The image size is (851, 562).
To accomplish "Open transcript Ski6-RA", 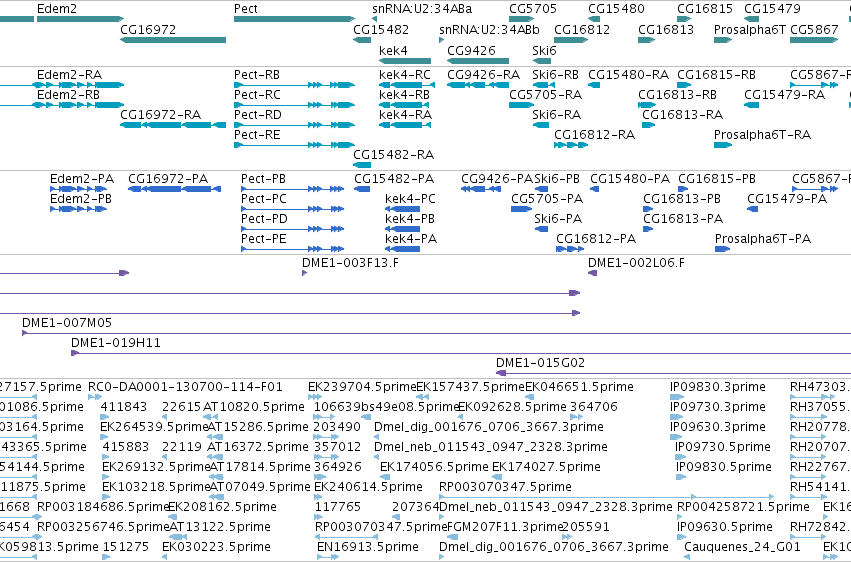I will coord(541,125).
